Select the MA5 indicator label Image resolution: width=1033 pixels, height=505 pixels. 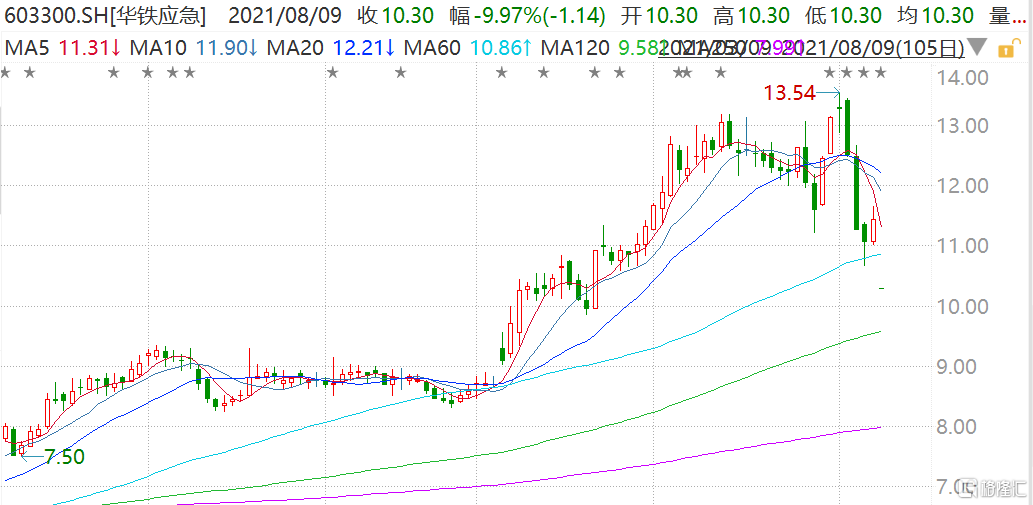(x=28, y=48)
